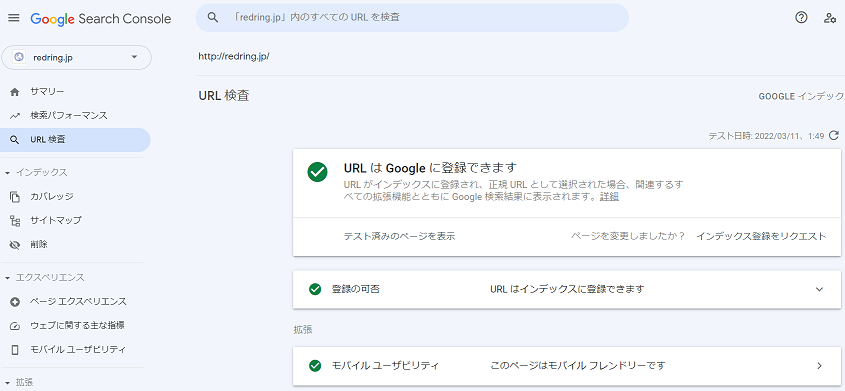The width and height of the screenshot is (845, 391).
Task: Click the ページ エクスペリエンス plus-circle icon
Action: [x=15, y=302]
